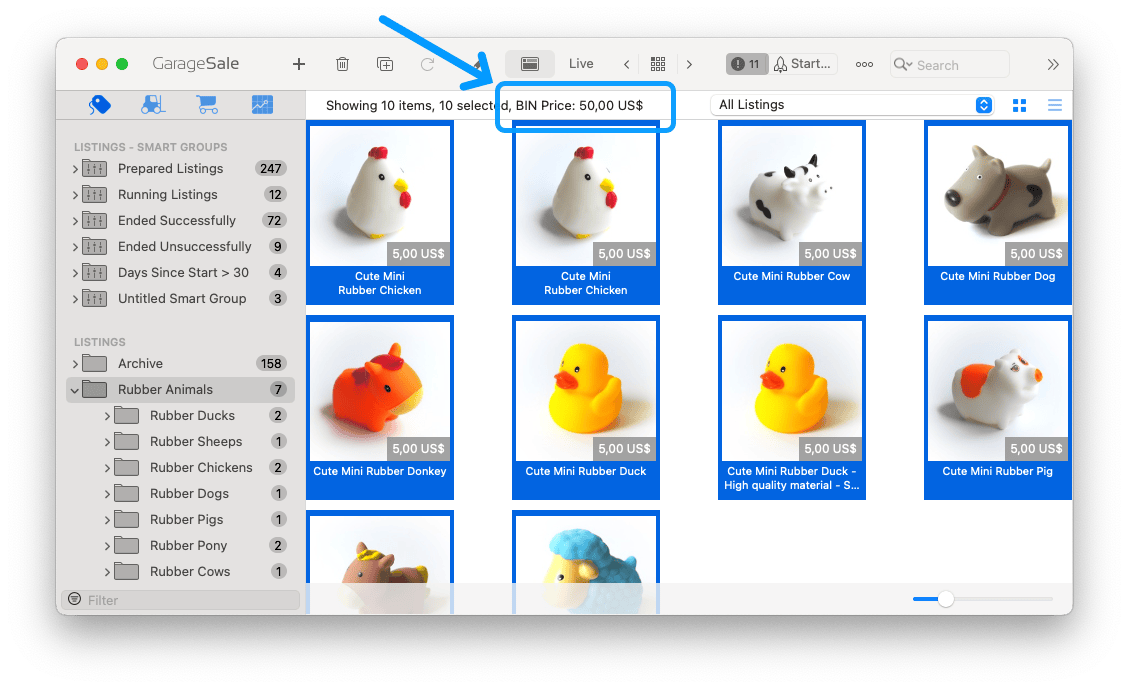1129x689 pixels.
Task: Select the Prepared Listings row
Action: (x=180, y=168)
